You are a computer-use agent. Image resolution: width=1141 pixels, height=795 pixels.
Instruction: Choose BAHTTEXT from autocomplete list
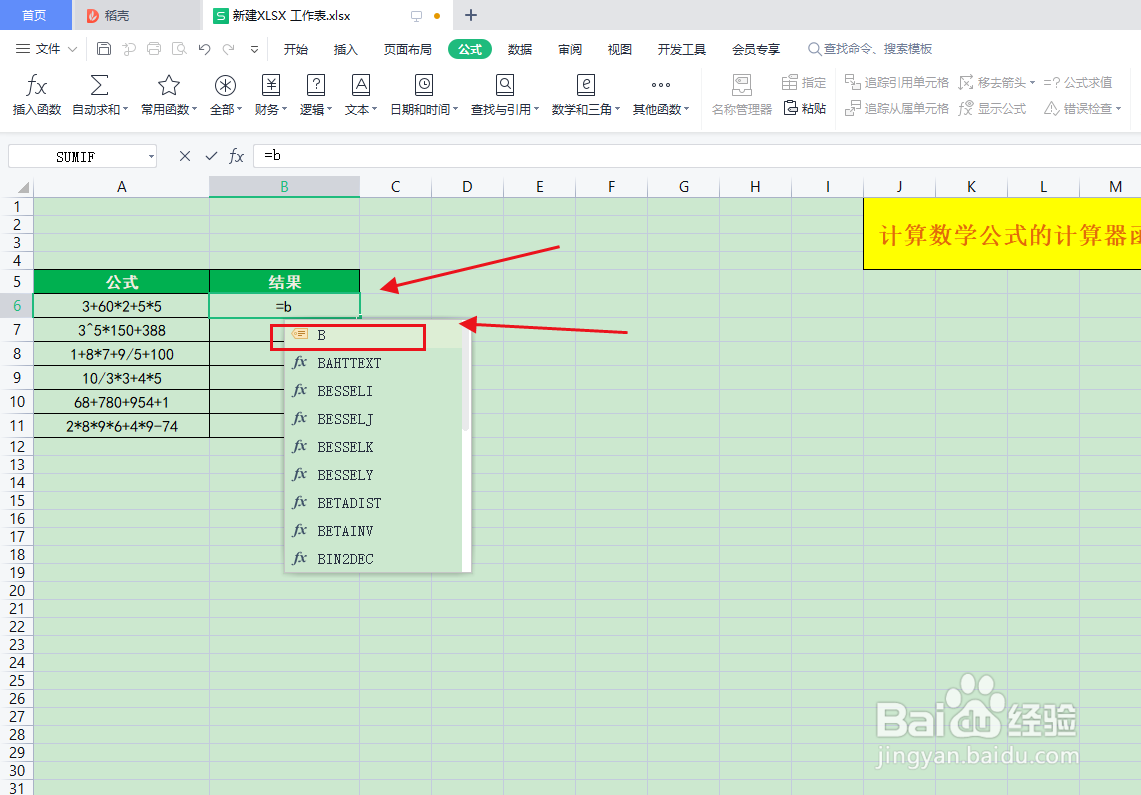(375, 362)
